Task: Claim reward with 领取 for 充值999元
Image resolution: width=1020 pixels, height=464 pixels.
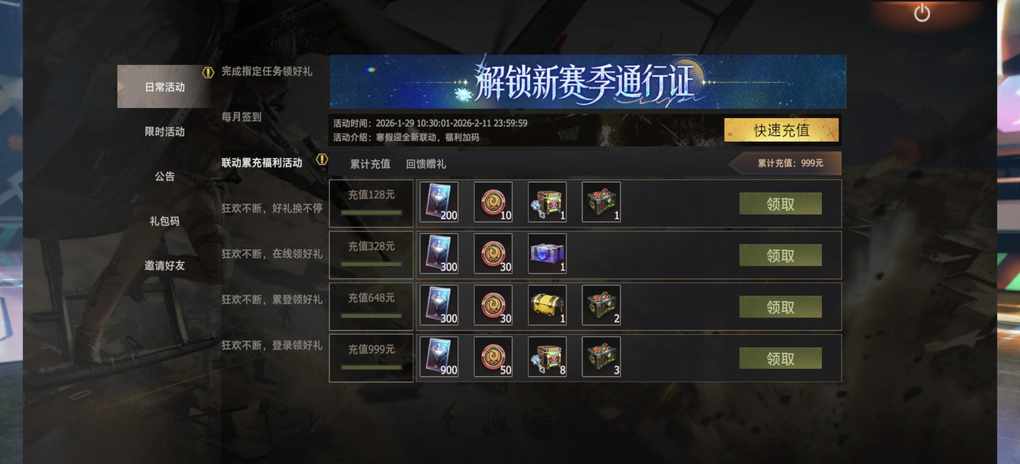Action: [x=780, y=359]
